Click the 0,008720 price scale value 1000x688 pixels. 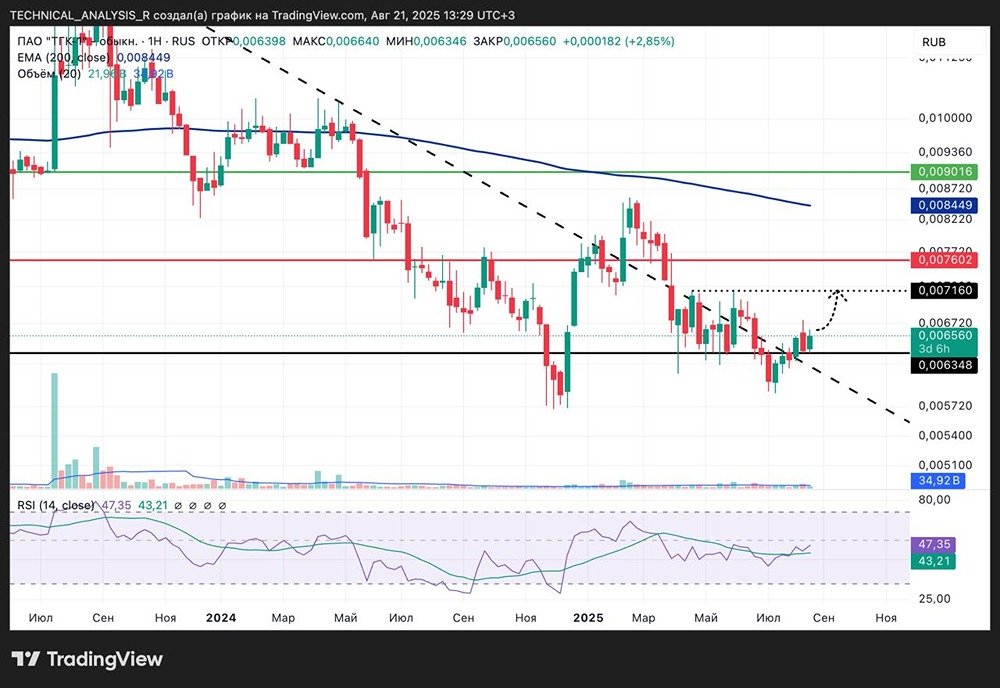pos(945,189)
